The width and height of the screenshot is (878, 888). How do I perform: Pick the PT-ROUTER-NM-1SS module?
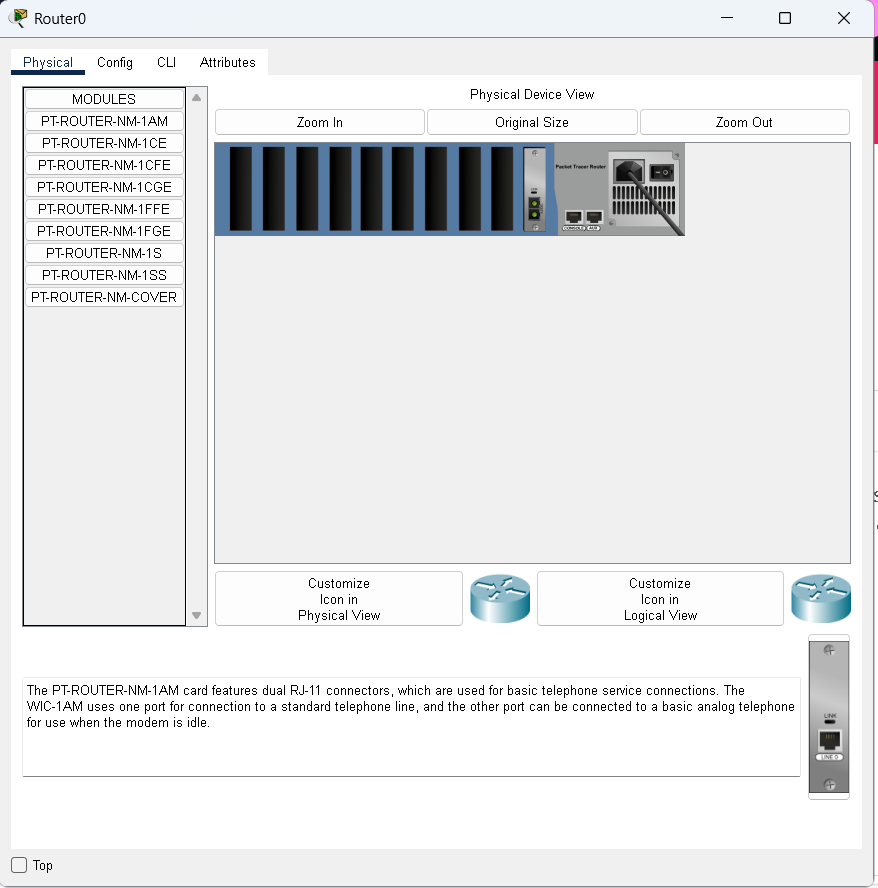point(104,275)
